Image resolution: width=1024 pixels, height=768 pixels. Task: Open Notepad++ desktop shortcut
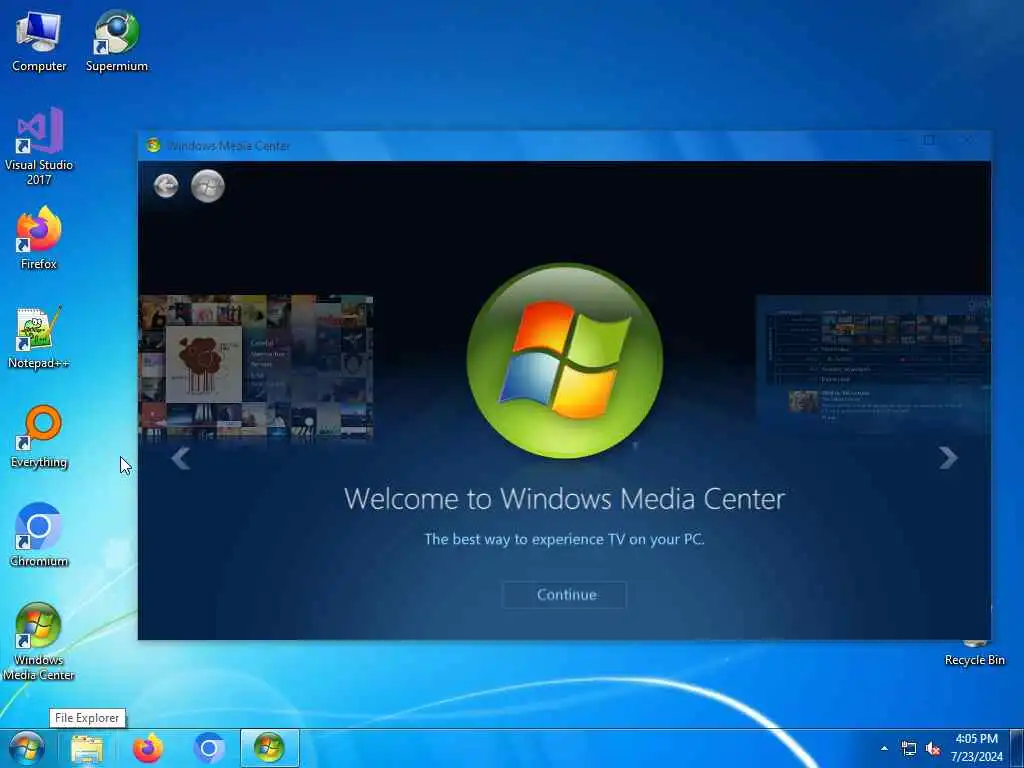click(x=39, y=338)
